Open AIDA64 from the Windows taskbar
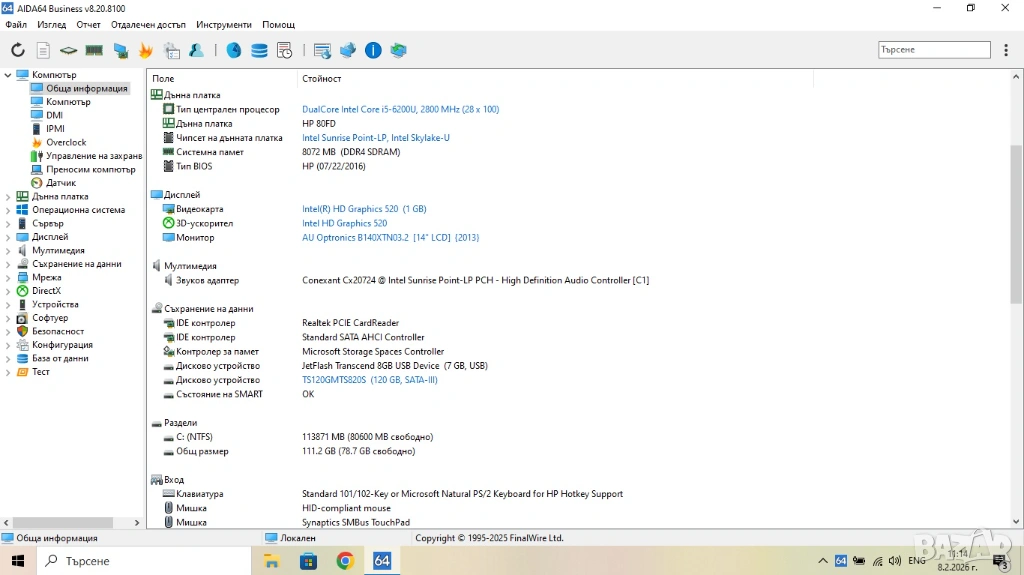The width and height of the screenshot is (1024, 575). tap(382, 561)
